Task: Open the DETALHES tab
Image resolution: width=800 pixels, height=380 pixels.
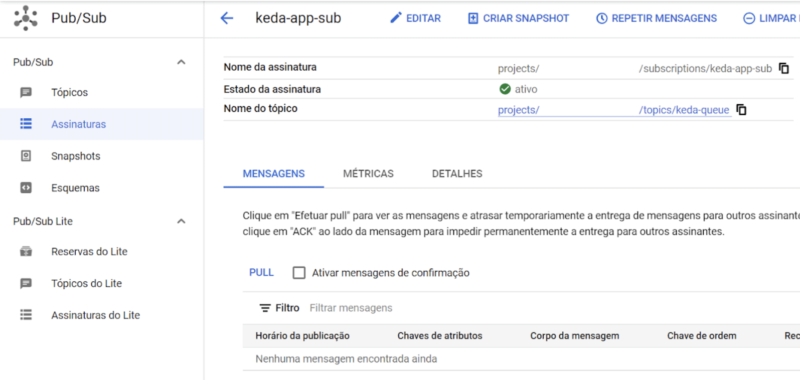Action: pos(457,173)
